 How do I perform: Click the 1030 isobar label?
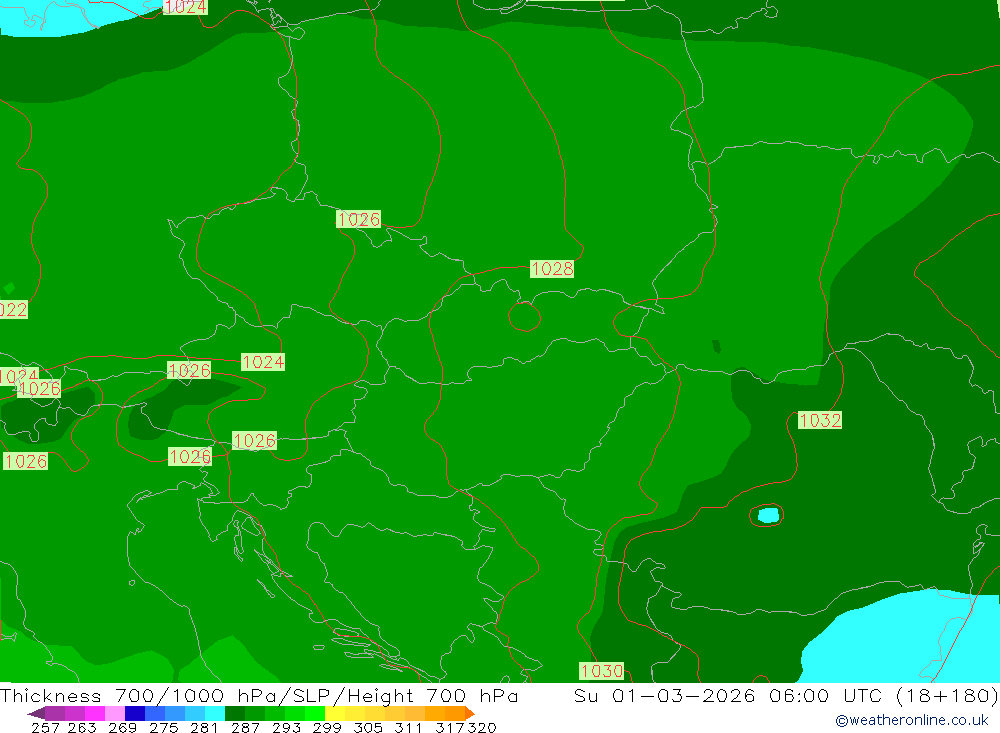tap(601, 670)
